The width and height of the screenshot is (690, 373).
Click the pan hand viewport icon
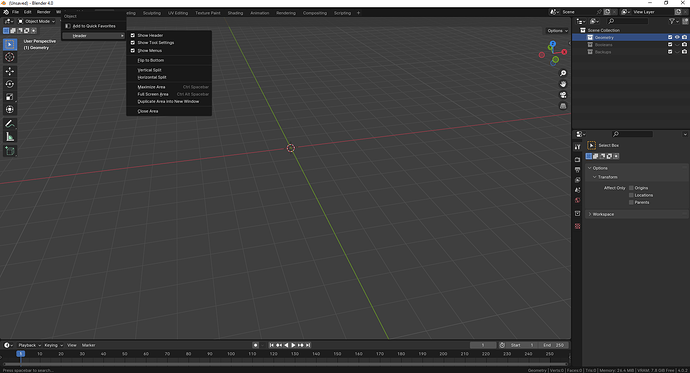click(563, 84)
